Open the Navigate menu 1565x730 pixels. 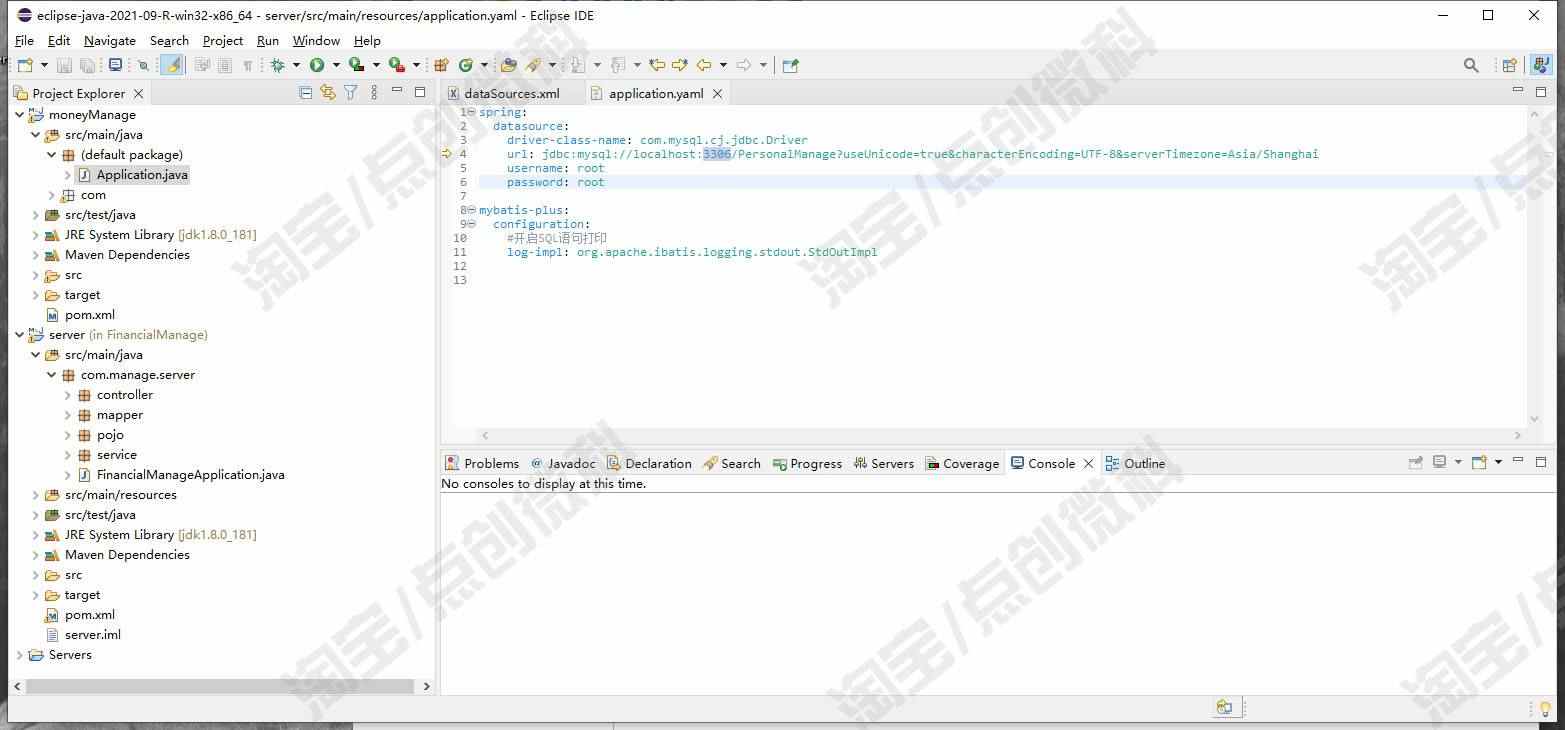[110, 40]
